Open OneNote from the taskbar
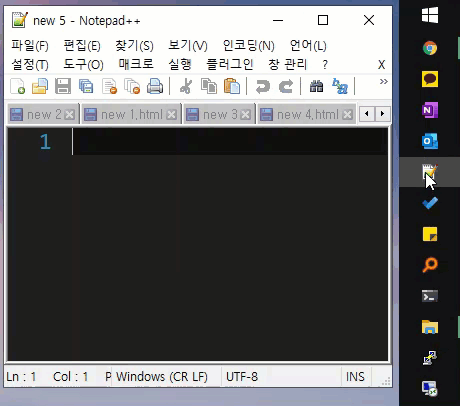 point(430,110)
